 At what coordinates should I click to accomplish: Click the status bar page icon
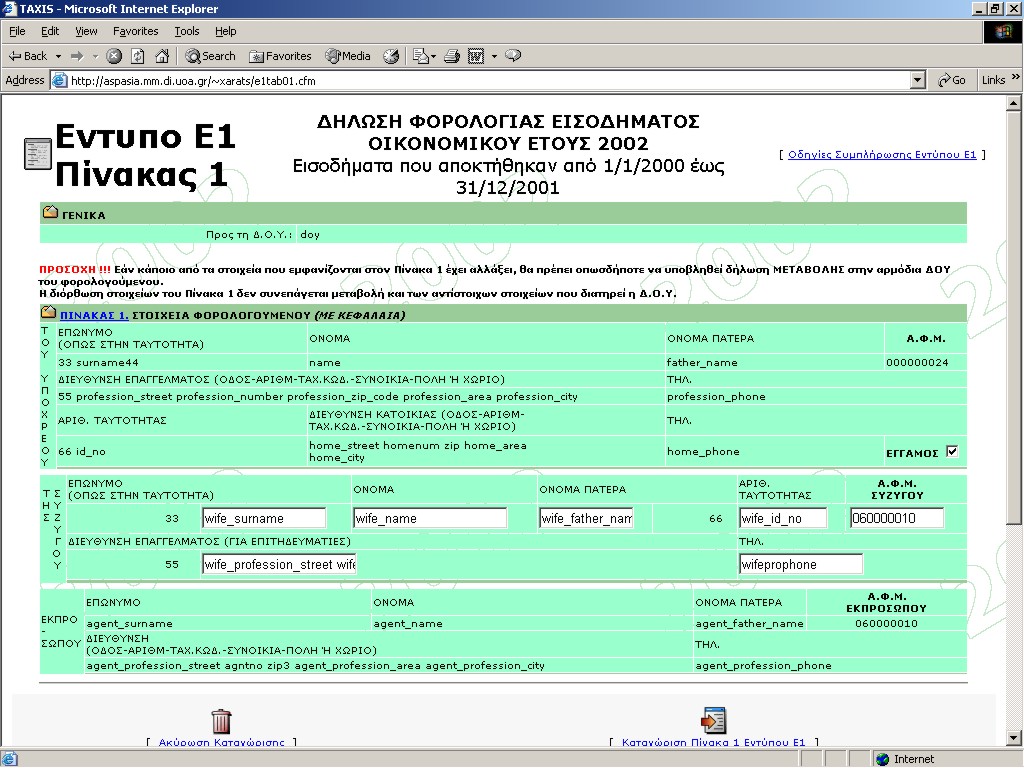[x=9, y=759]
